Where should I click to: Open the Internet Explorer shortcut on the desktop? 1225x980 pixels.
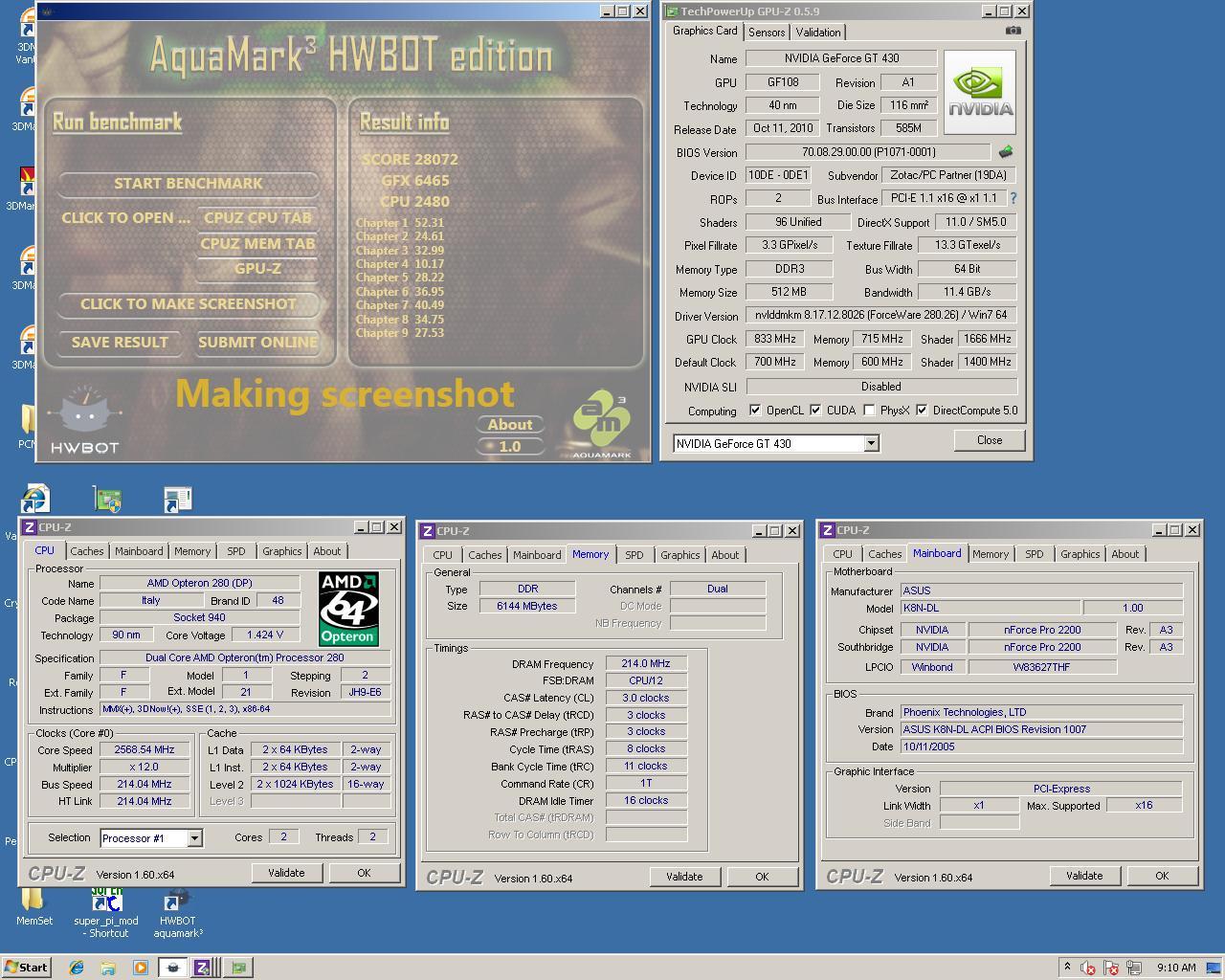point(35,499)
